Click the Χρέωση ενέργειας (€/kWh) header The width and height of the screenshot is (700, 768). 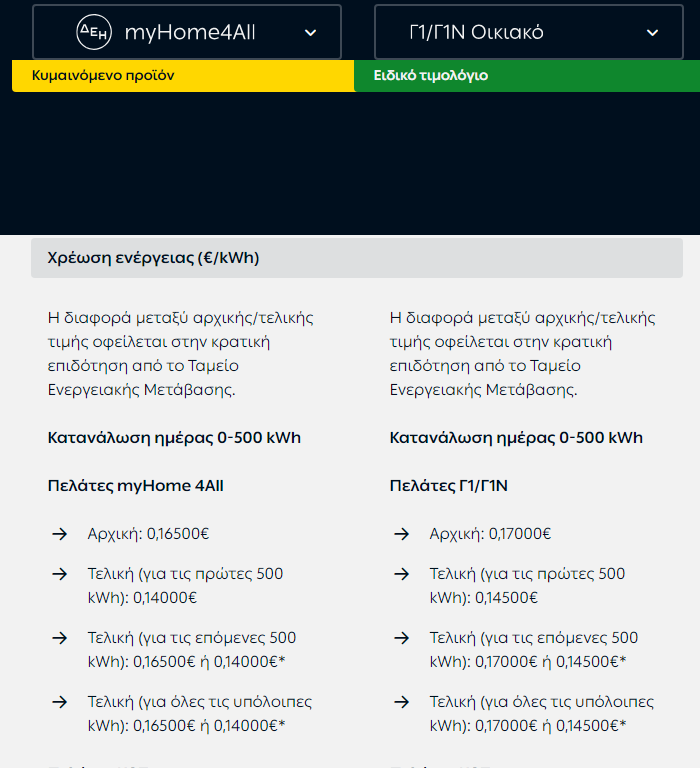[x=357, y=258]
